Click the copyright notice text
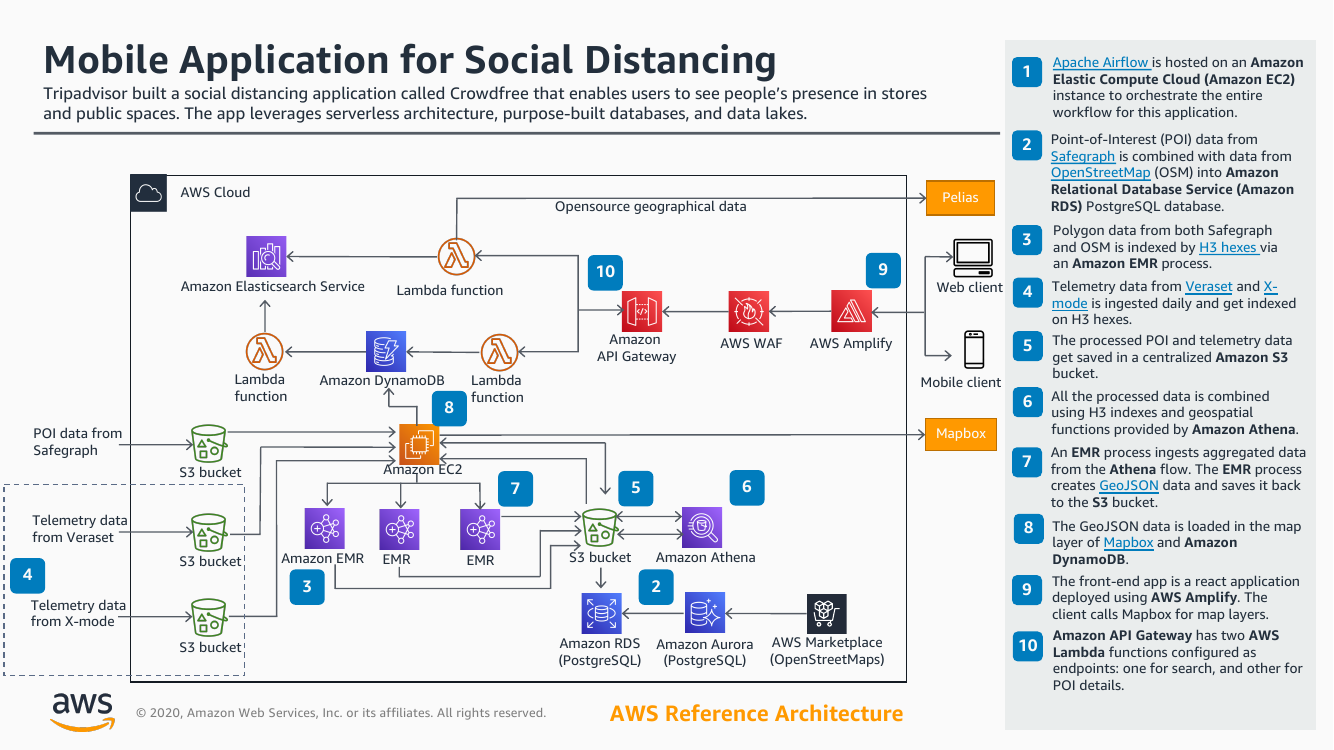The width and height of the screenshot is (1334, 750). tap(341, 713)
